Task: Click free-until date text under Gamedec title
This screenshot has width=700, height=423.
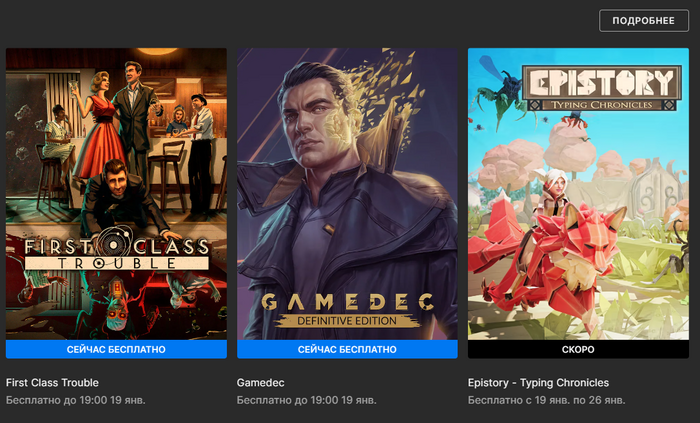Action: pos(307,400)
